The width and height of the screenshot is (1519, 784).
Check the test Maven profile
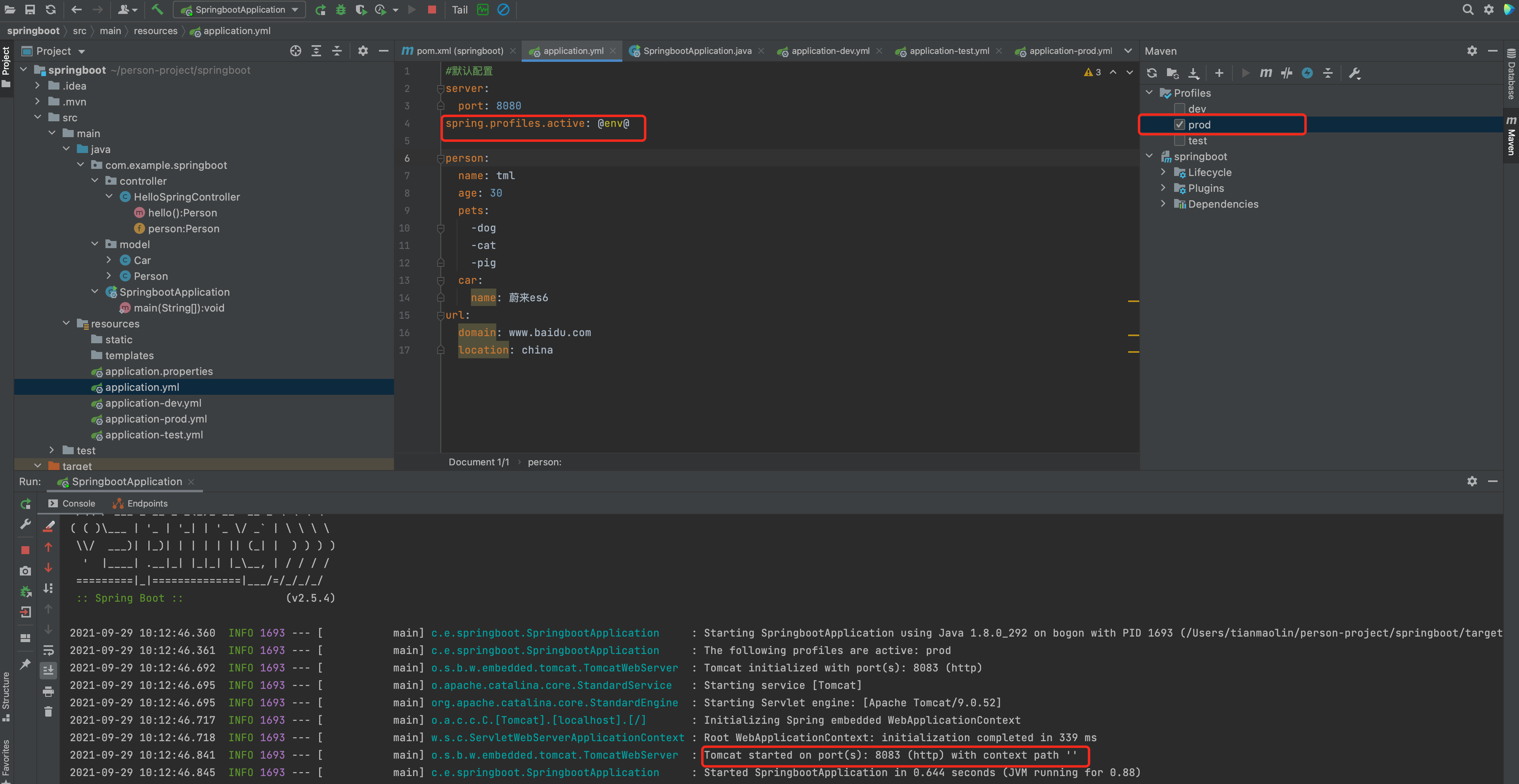tap(1180, 140)
